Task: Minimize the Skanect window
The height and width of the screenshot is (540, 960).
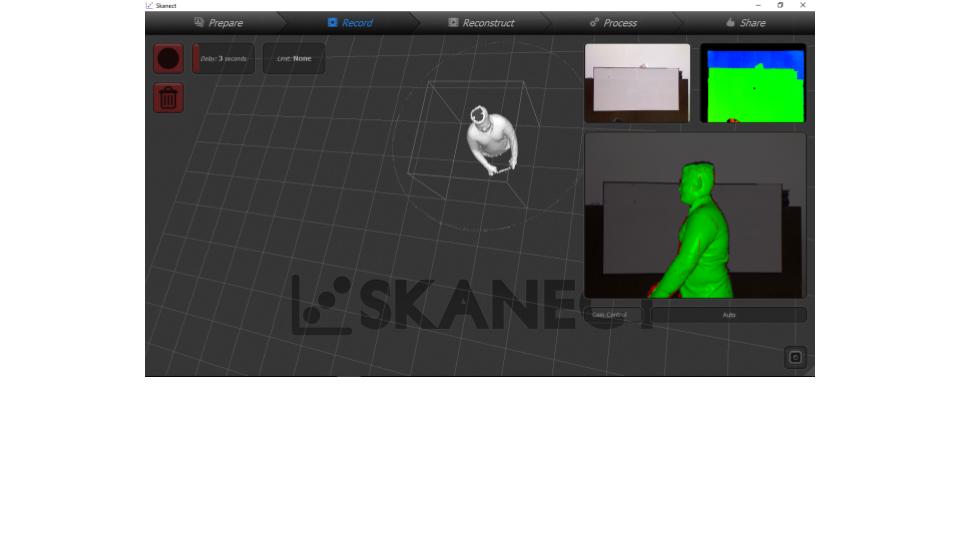Action: (758, 5)
